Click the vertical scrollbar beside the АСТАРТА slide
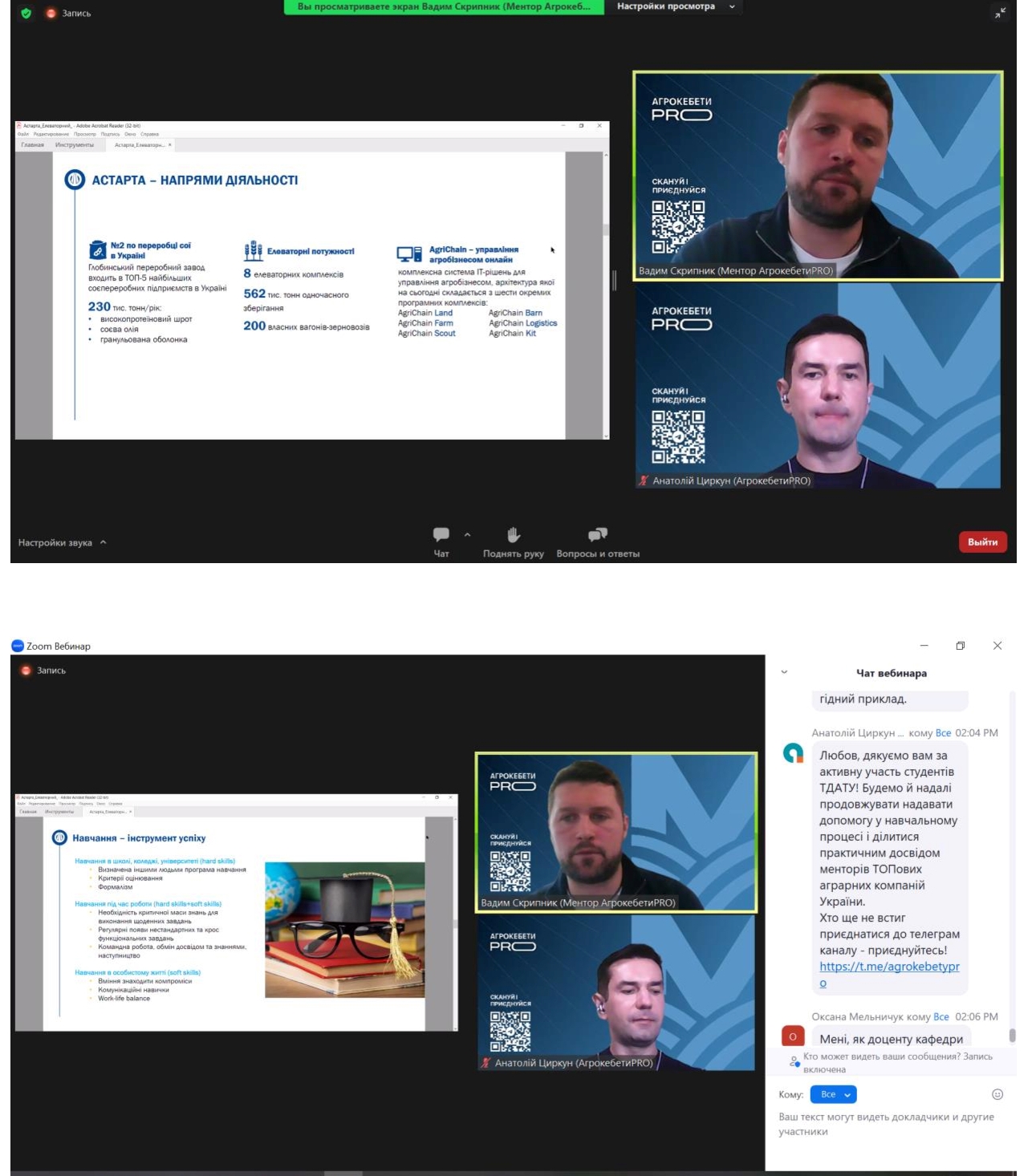 tap(606, 295)
